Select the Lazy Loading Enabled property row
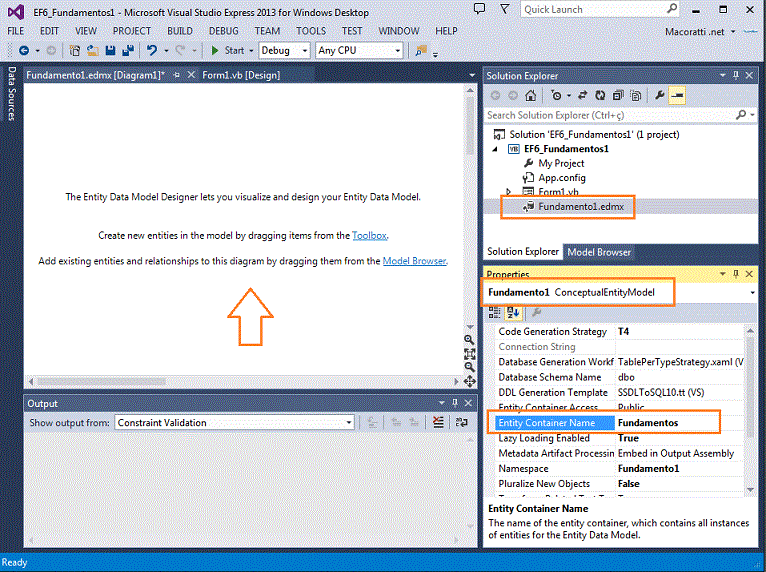Image resolution: width=766 pixels, height=572 pixels. (620, 438)
